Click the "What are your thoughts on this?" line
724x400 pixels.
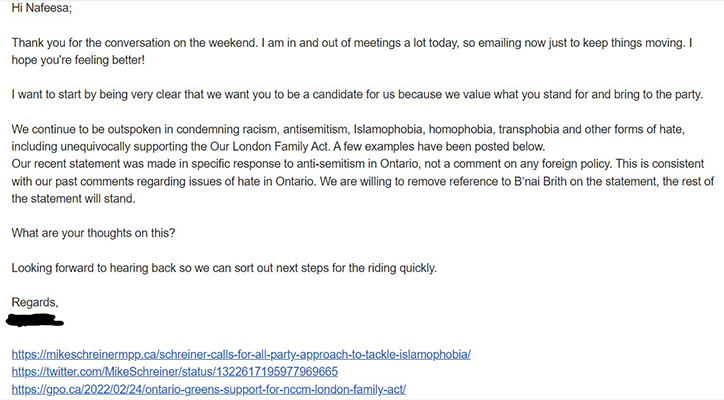(x=93, y=233)
